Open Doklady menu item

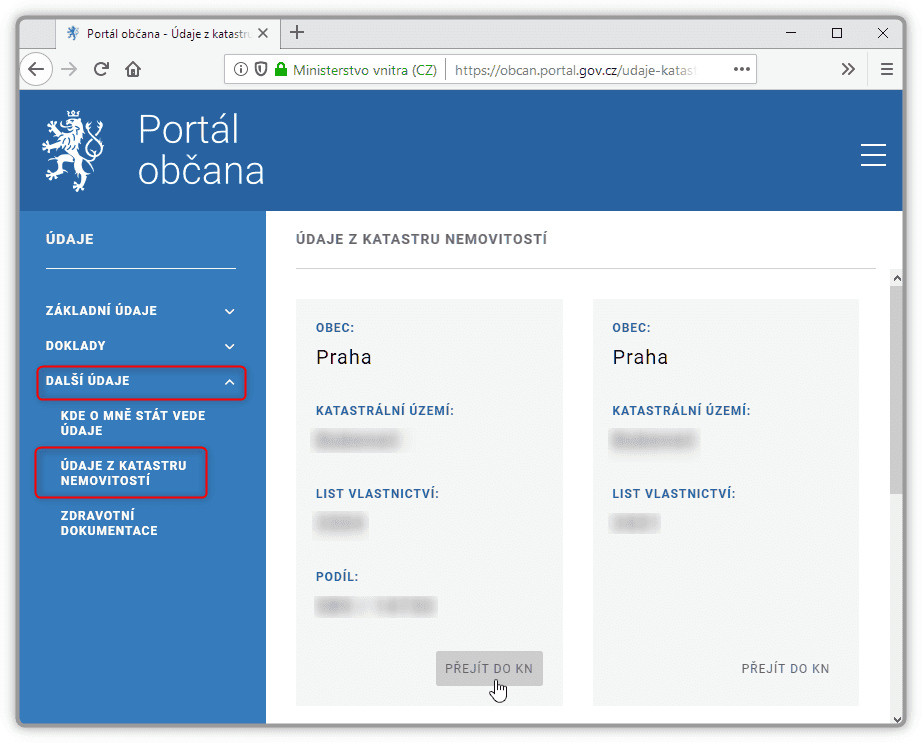[75, 346]
